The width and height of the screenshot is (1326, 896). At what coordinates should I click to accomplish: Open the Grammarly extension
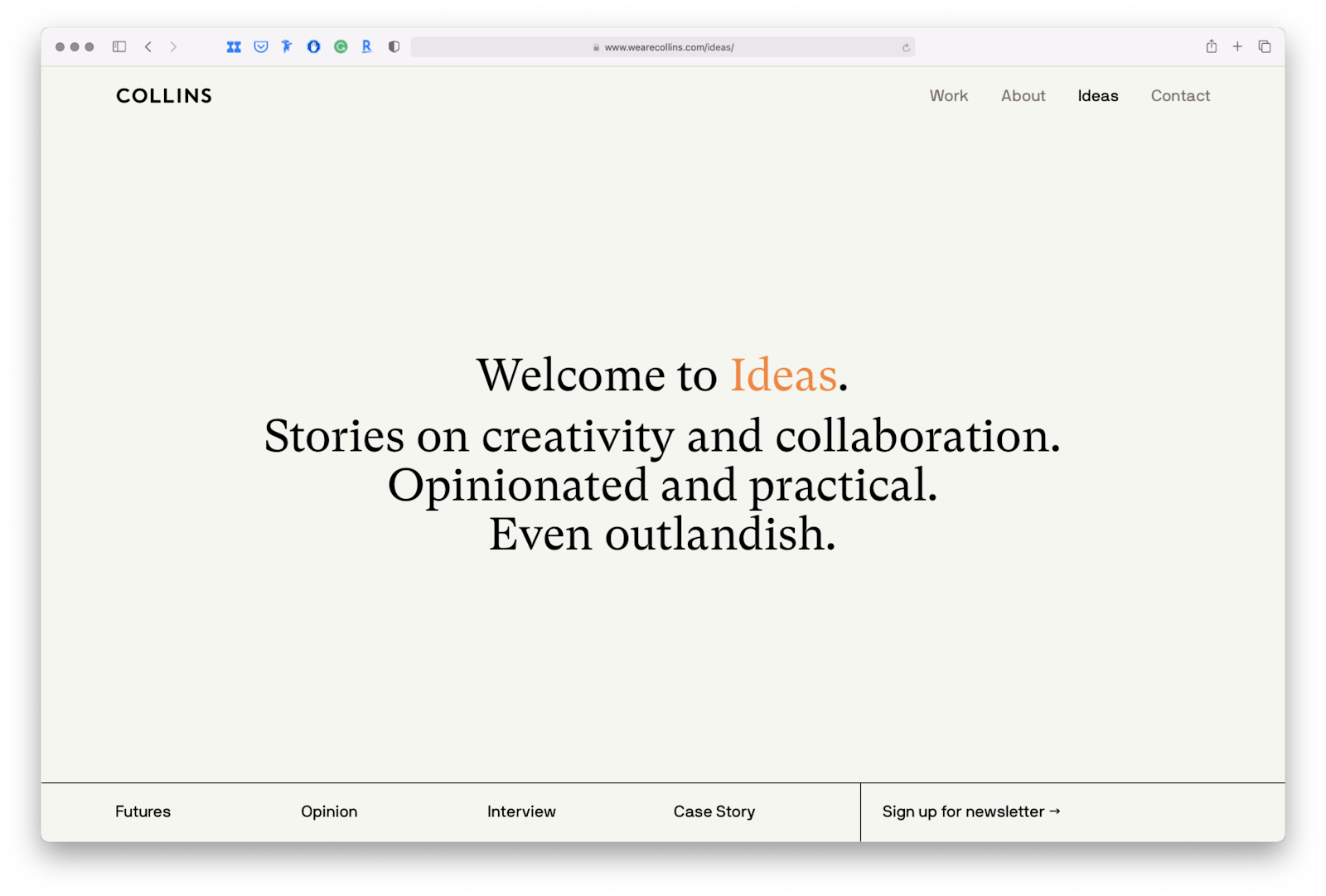(x=341, y=47)
